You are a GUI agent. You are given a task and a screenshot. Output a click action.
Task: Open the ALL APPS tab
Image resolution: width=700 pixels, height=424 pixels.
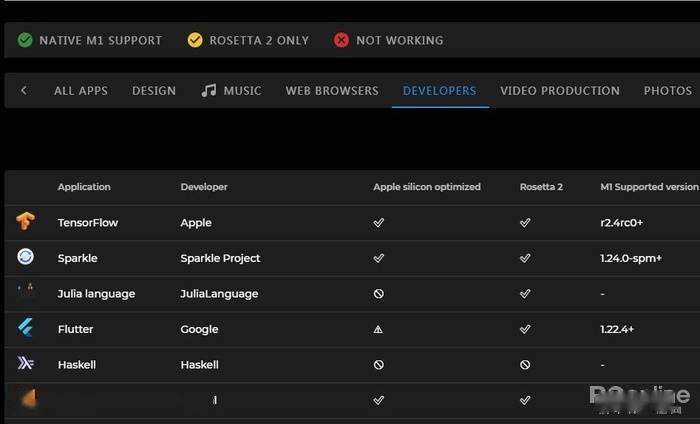pyautogui.click(x=81, y=91)
